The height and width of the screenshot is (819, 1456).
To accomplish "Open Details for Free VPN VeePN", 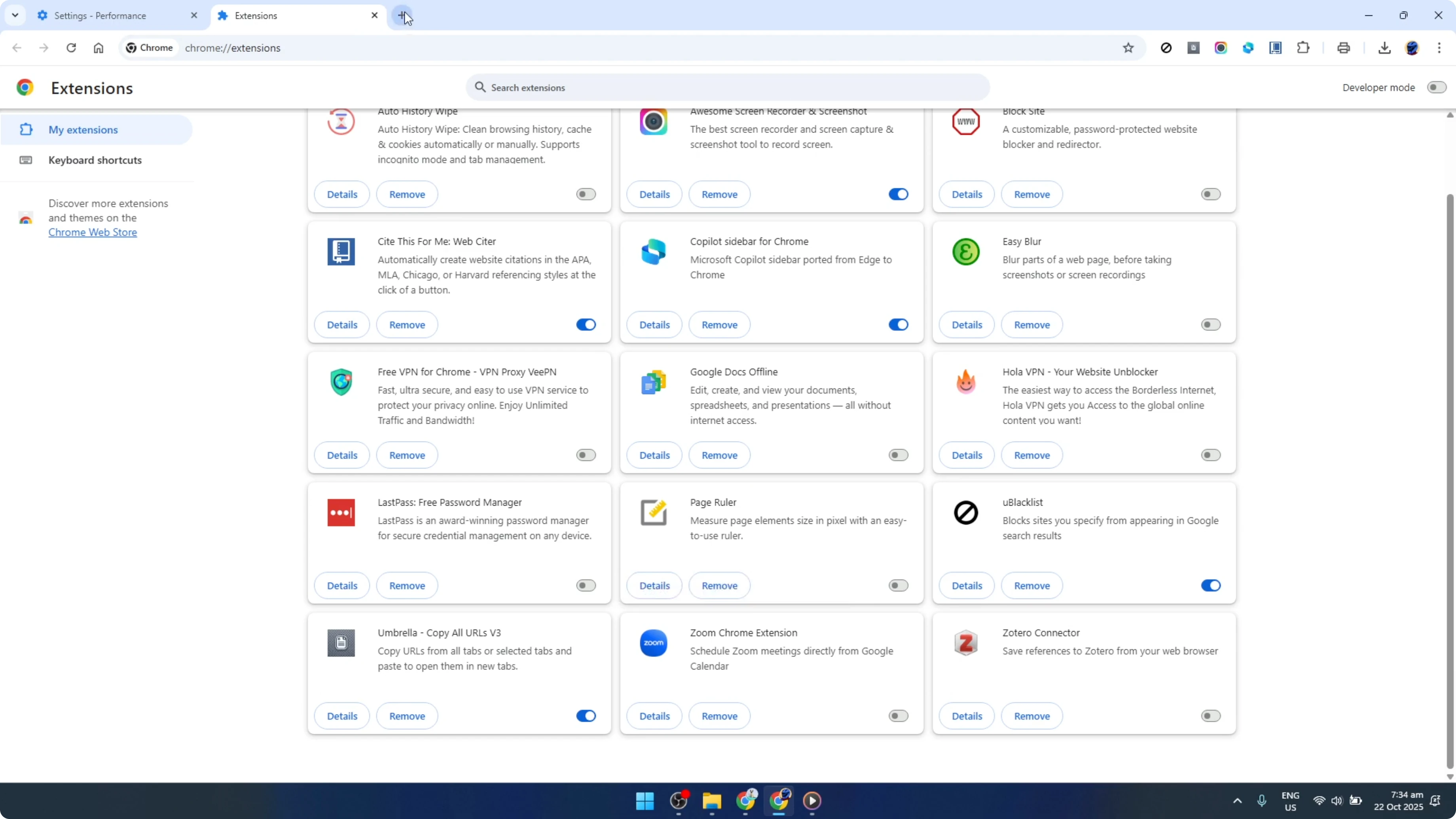I will 342,455.
